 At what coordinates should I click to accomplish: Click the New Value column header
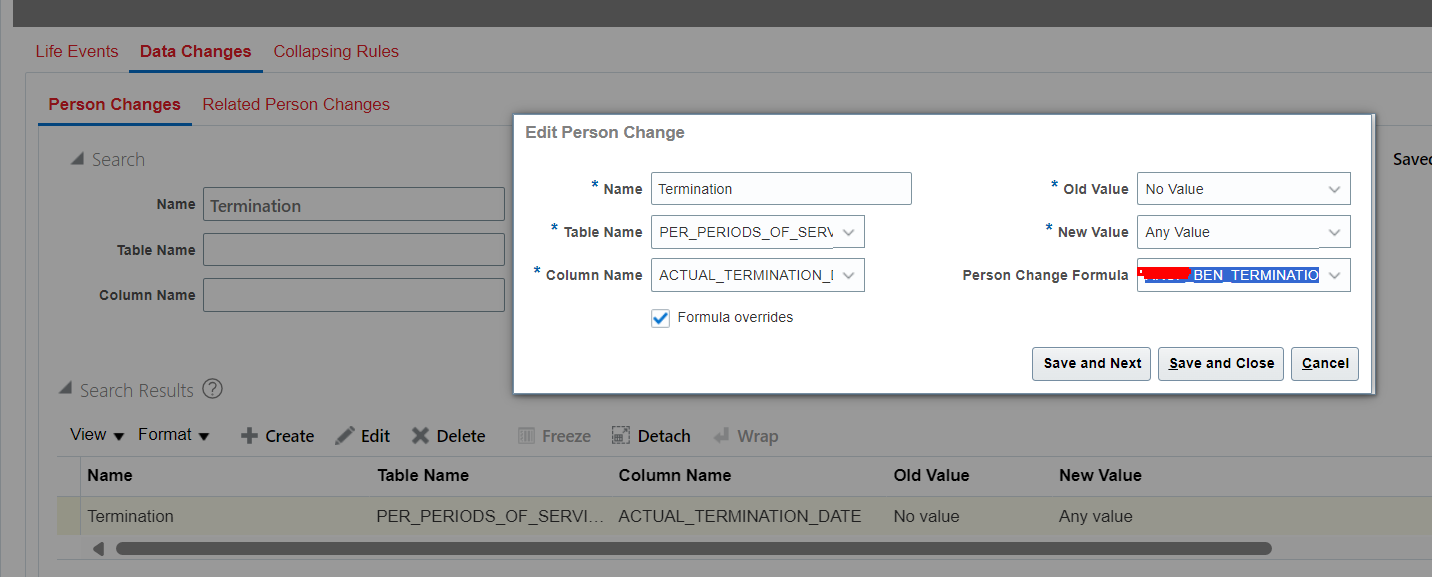pyautogui.click(x=1100, y=475)
